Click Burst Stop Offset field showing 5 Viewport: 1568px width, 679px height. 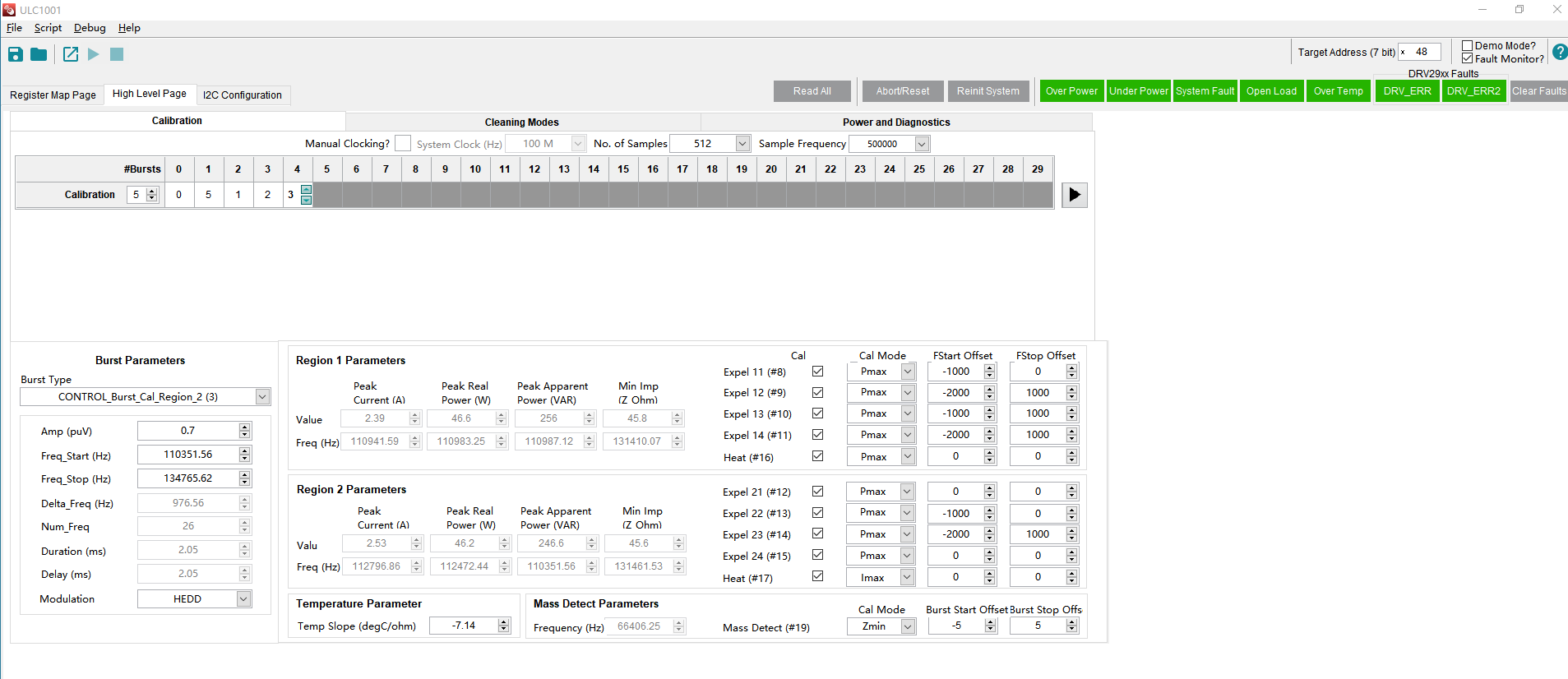click(x=1038, y=626)
